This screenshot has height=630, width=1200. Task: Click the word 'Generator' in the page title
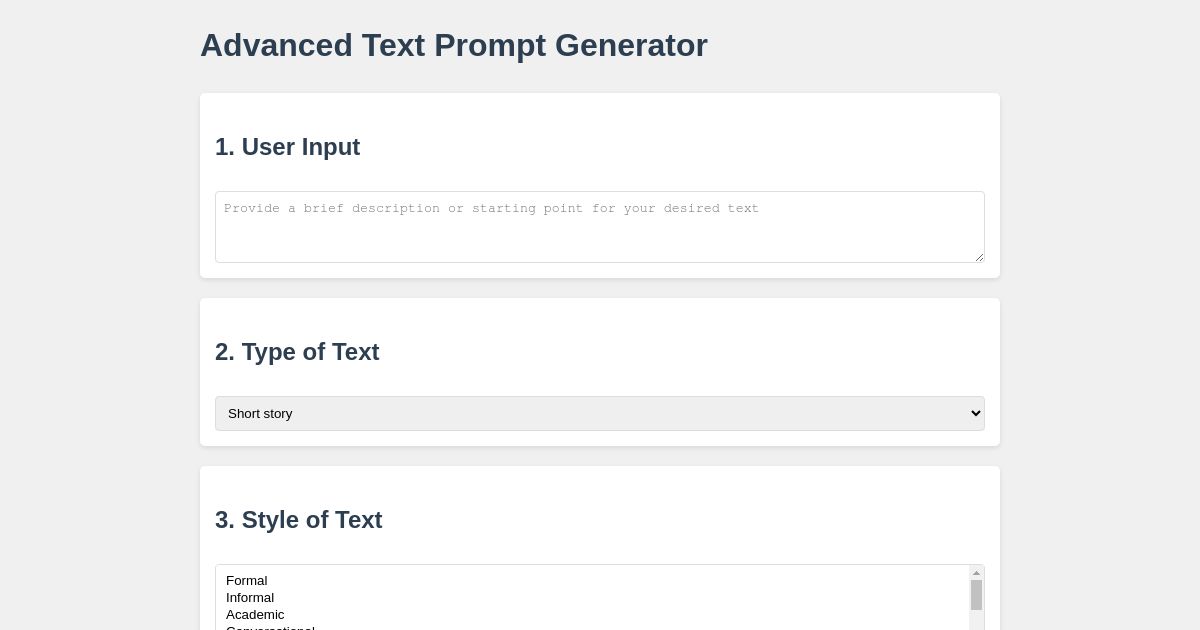pyautogui.click(x=631, y=45)
